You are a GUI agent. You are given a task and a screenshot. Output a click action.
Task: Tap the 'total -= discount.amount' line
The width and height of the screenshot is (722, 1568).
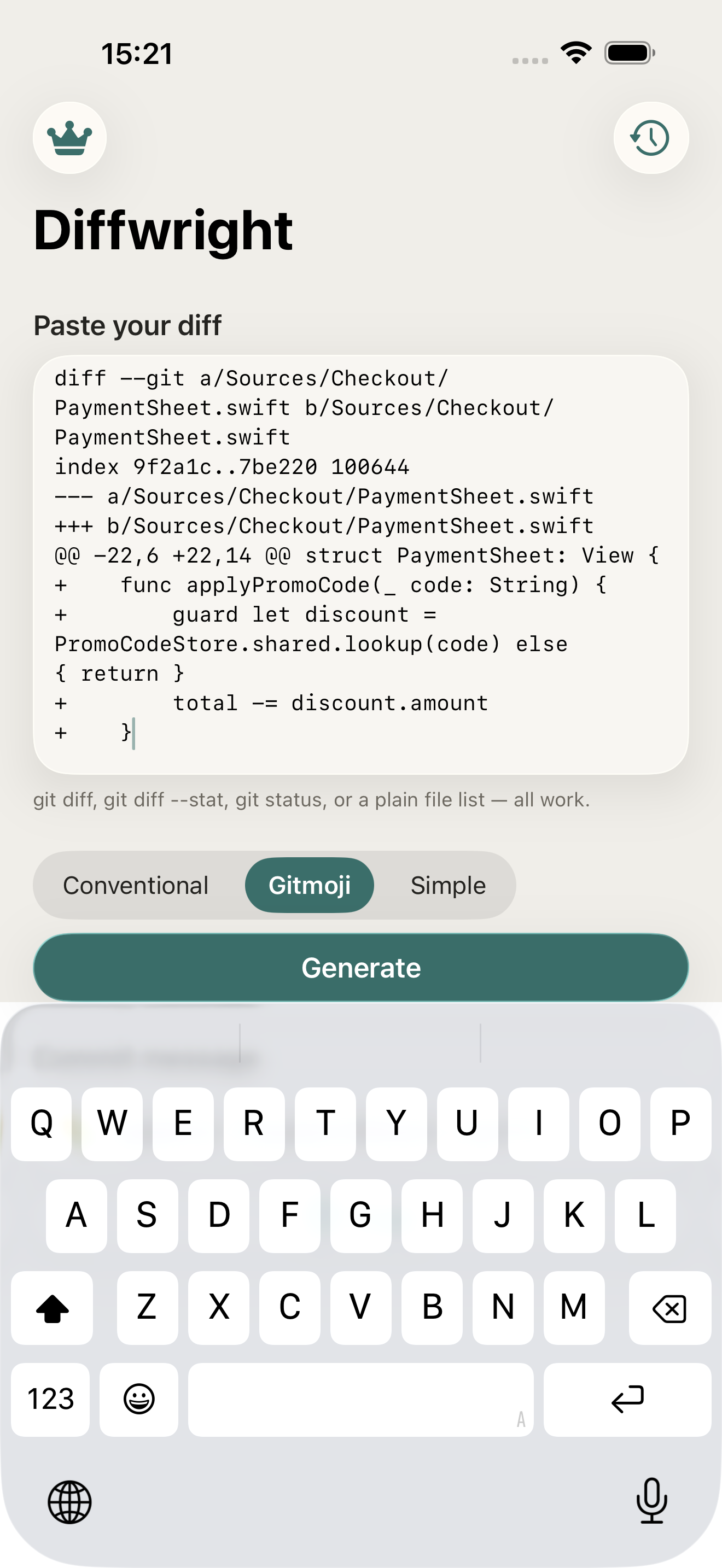click(330, 703)
